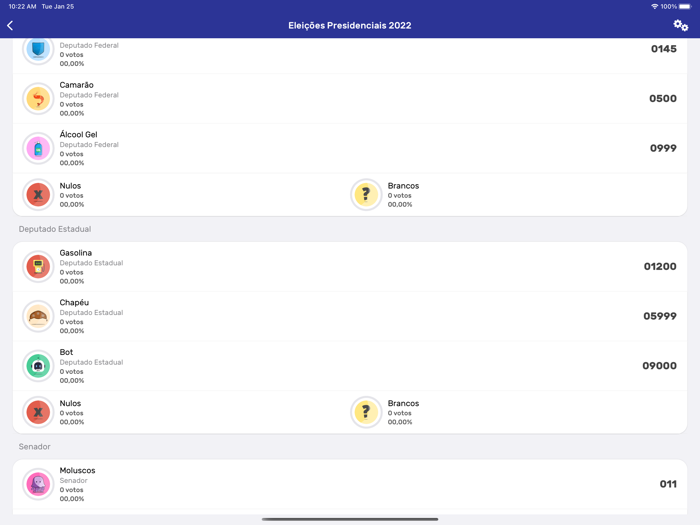Screen dimensions: 700x525
Task: Tap Gasolina fuel pump avatar
Action: coord(38,267)
